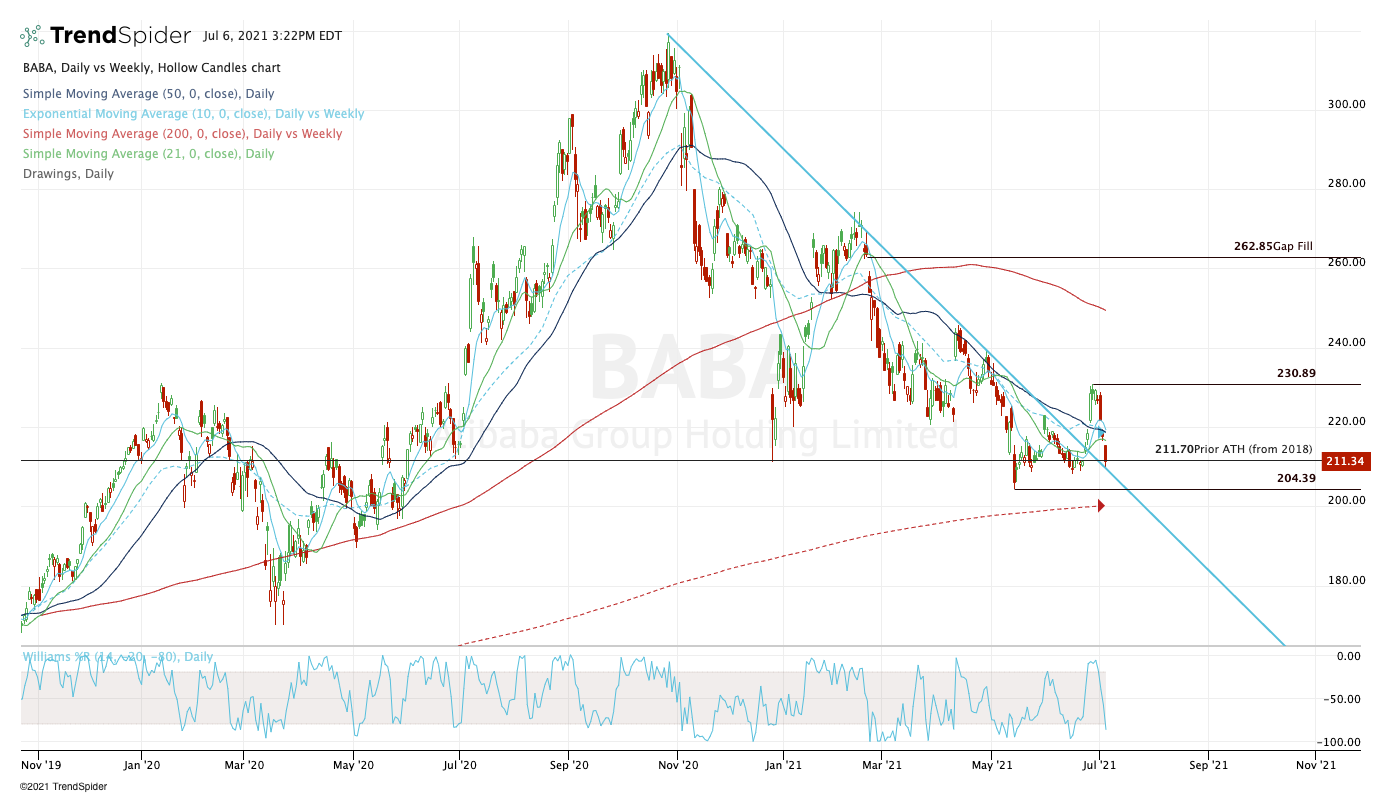Click the Jan '20 date axis label
The height and width of the screenshot is (796, 1391).
pos(141,764)
